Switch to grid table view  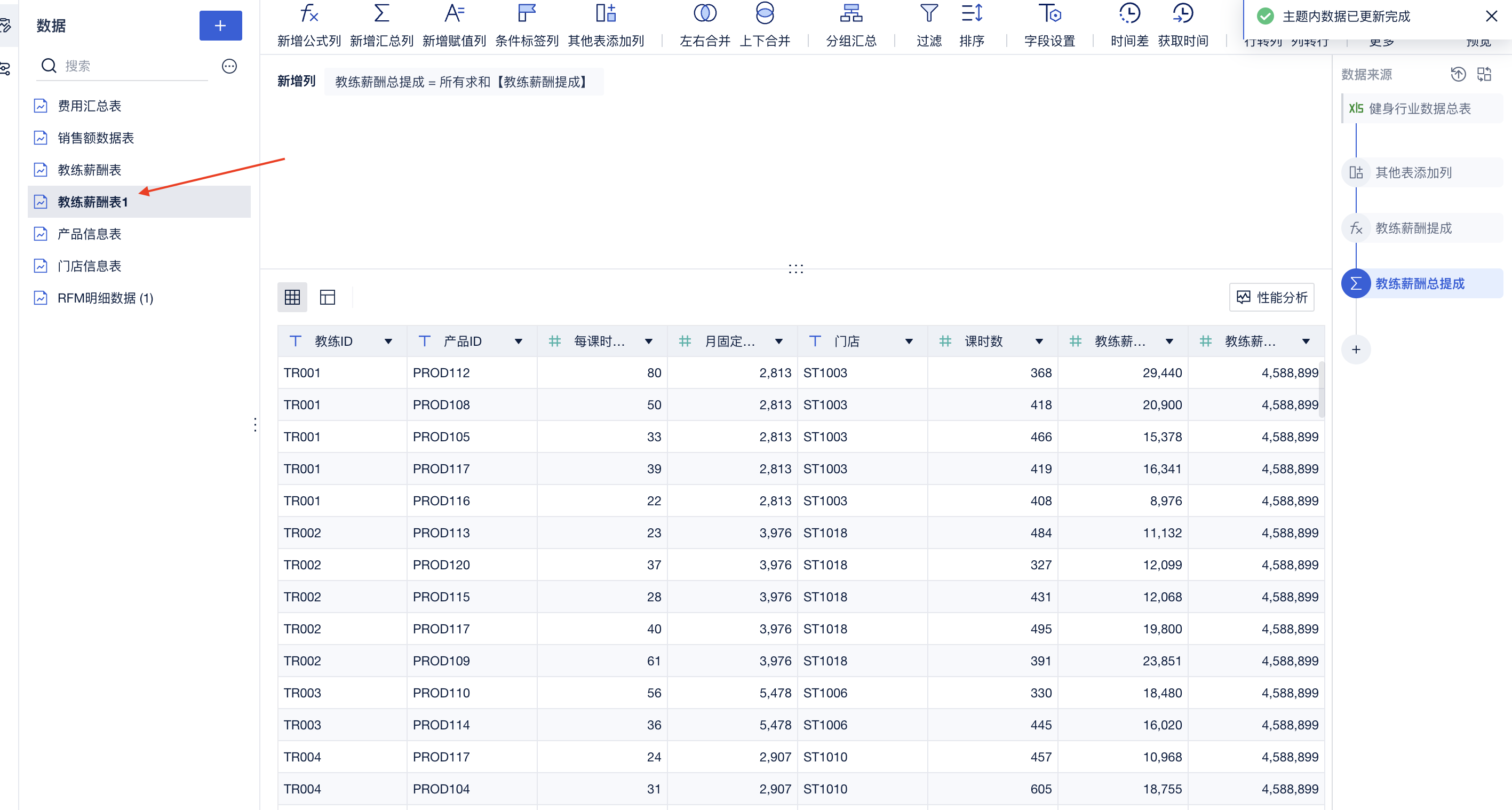[292, 297]
